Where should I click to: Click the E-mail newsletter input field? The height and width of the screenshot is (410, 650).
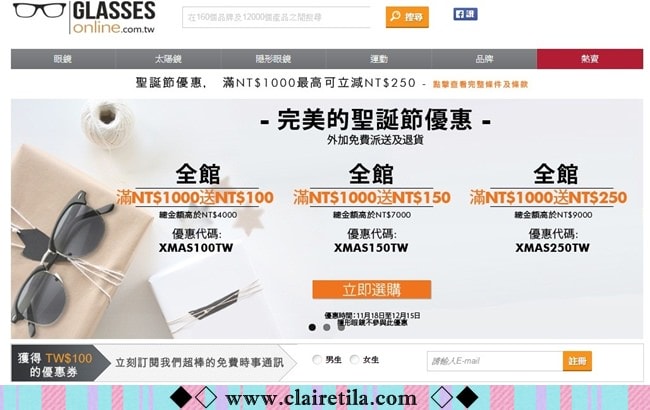pos(495,361)
